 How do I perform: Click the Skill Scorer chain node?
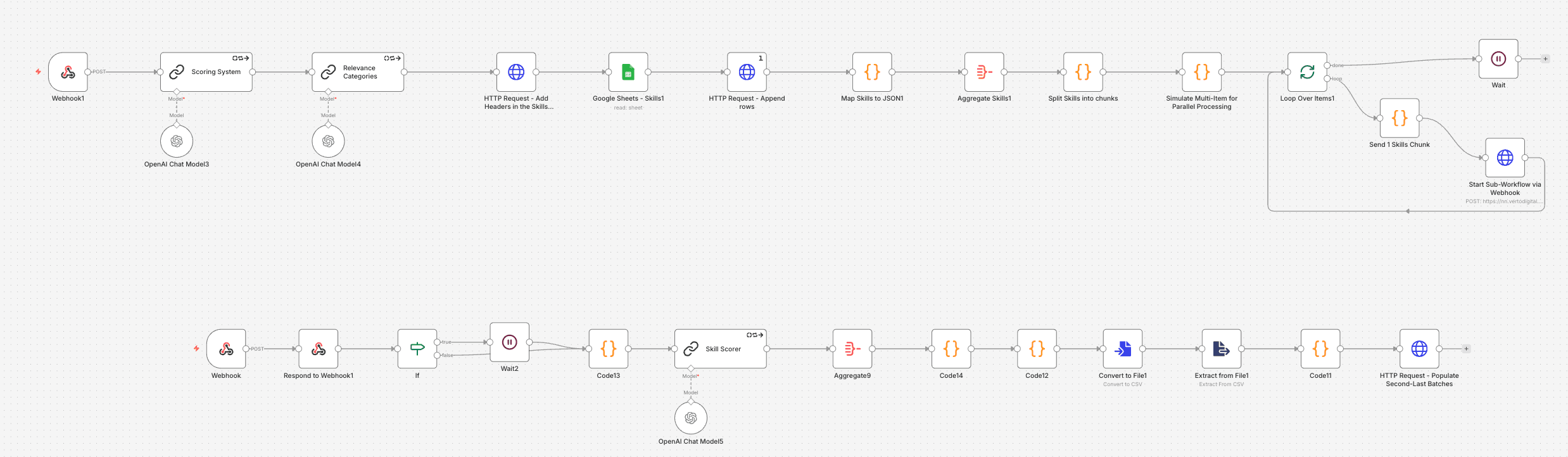click(x=720, y=349)
